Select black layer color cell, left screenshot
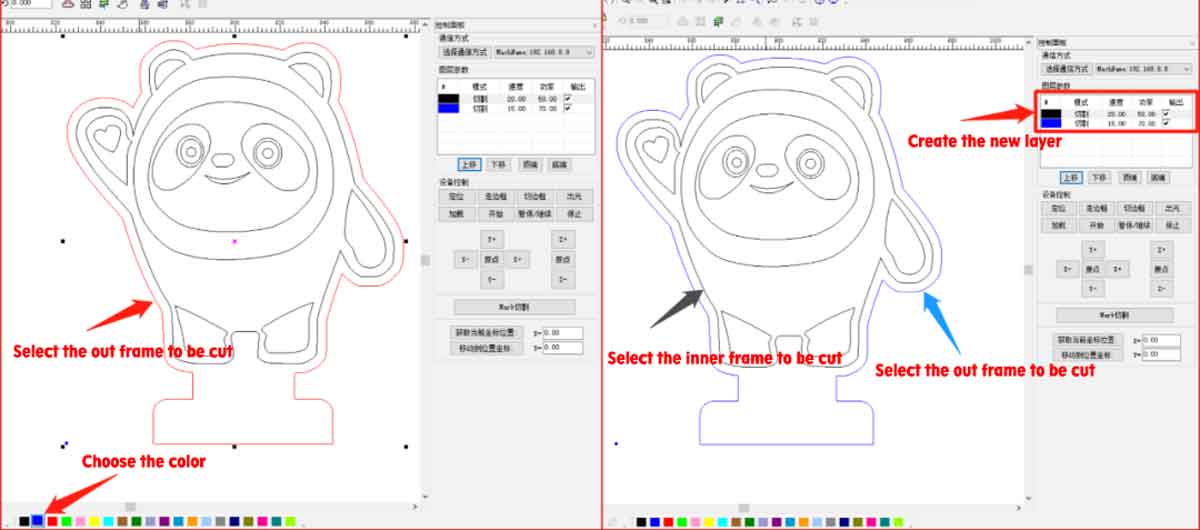Viewport: 1200px width, 530px height. coord(449,98)
